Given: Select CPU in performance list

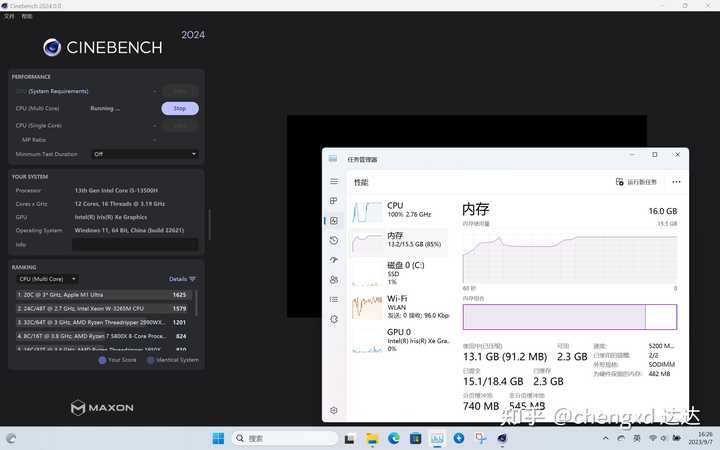Looking at the screenshot, I should [399, 211].
